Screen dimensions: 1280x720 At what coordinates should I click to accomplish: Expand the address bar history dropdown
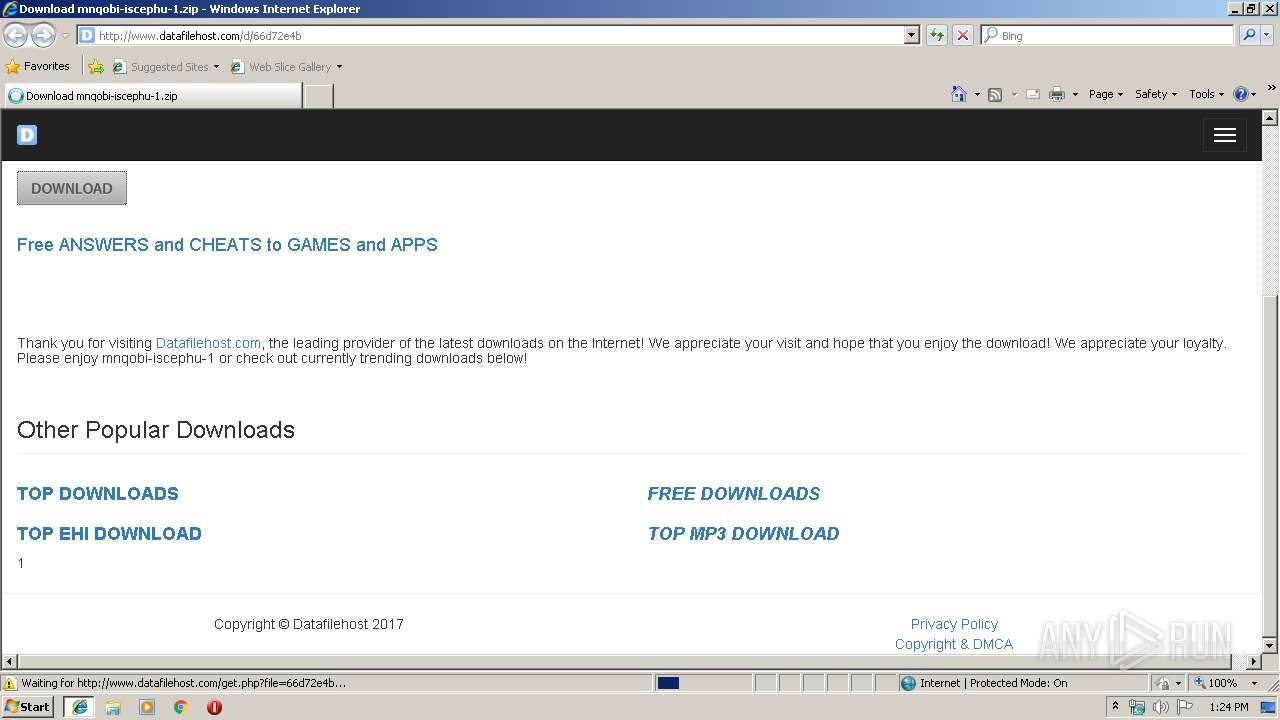click(912, 35)
